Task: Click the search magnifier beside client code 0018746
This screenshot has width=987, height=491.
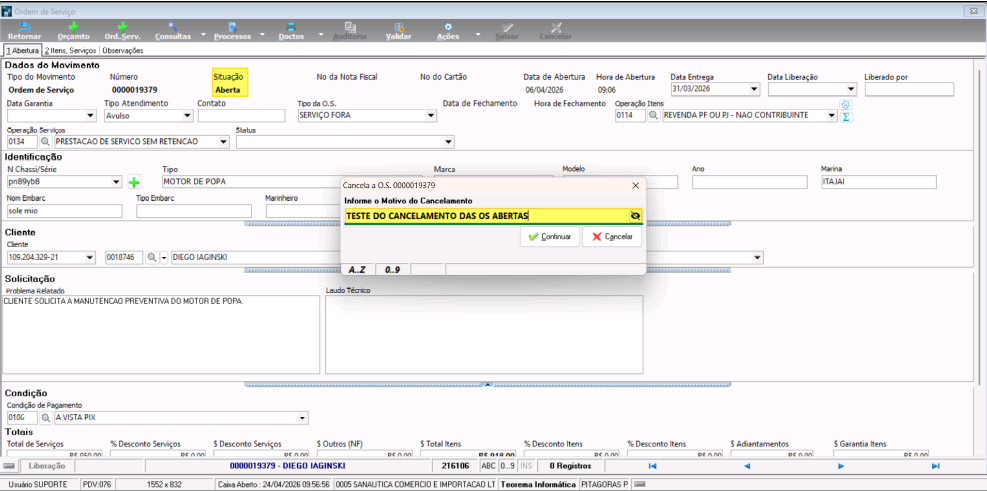Action: (151, 257)
